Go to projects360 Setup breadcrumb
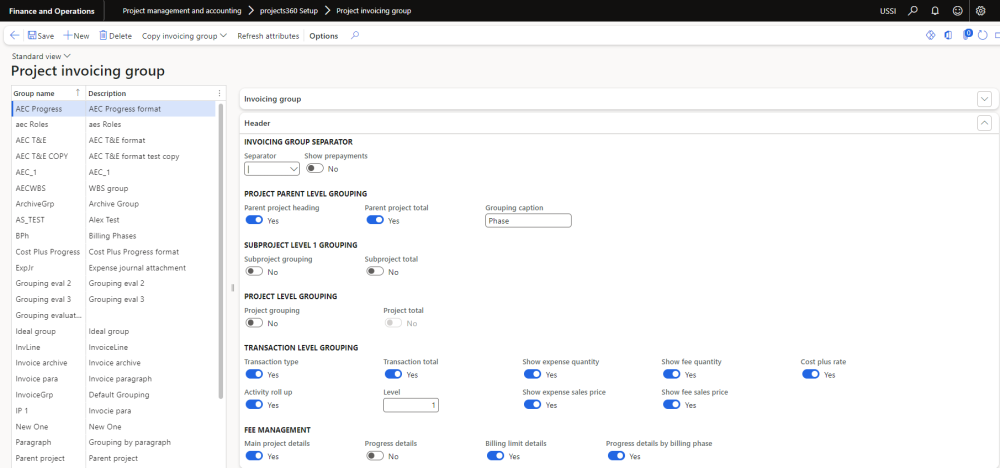Screen dimensions: 1000x468 pos(289,11)
